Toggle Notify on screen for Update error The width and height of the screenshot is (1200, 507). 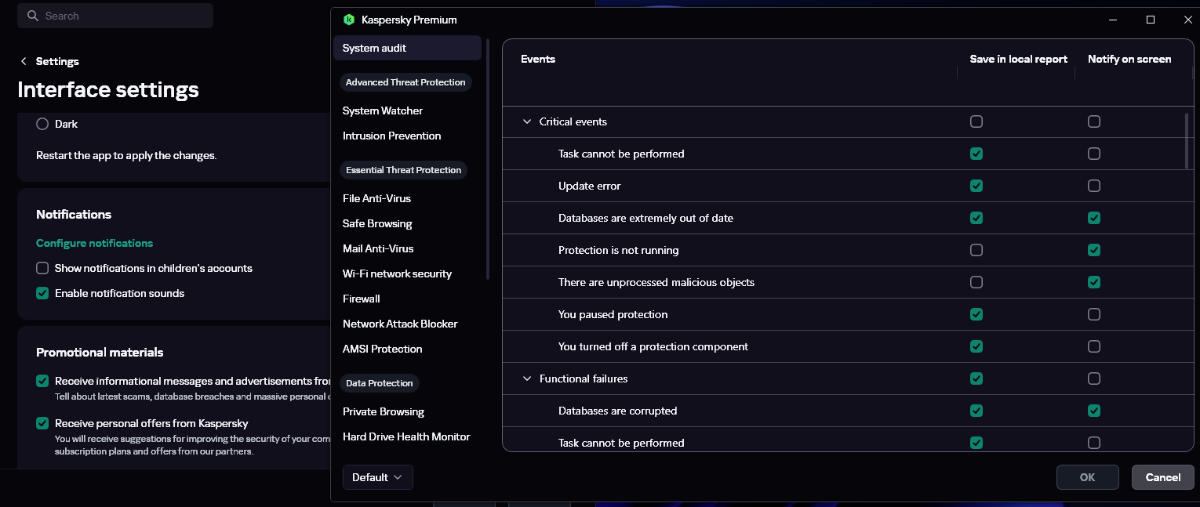click(1094, 186)
